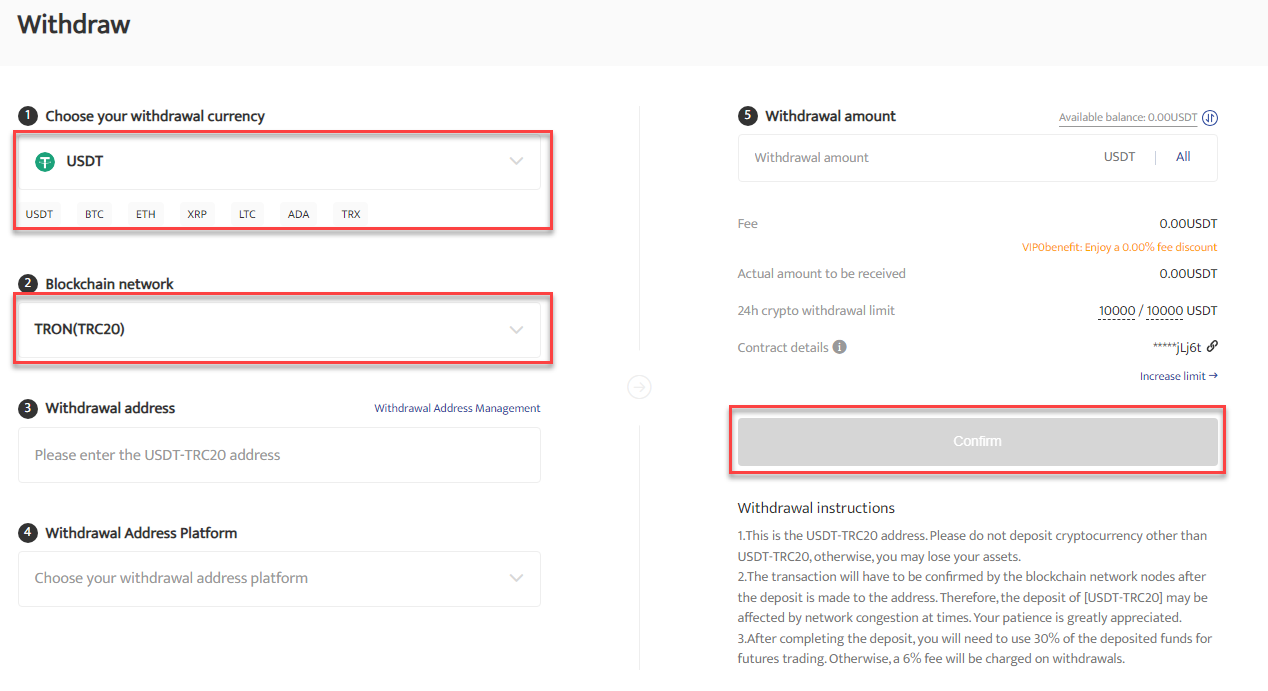Click All to withdraw full balance

tap(1183, 157)
